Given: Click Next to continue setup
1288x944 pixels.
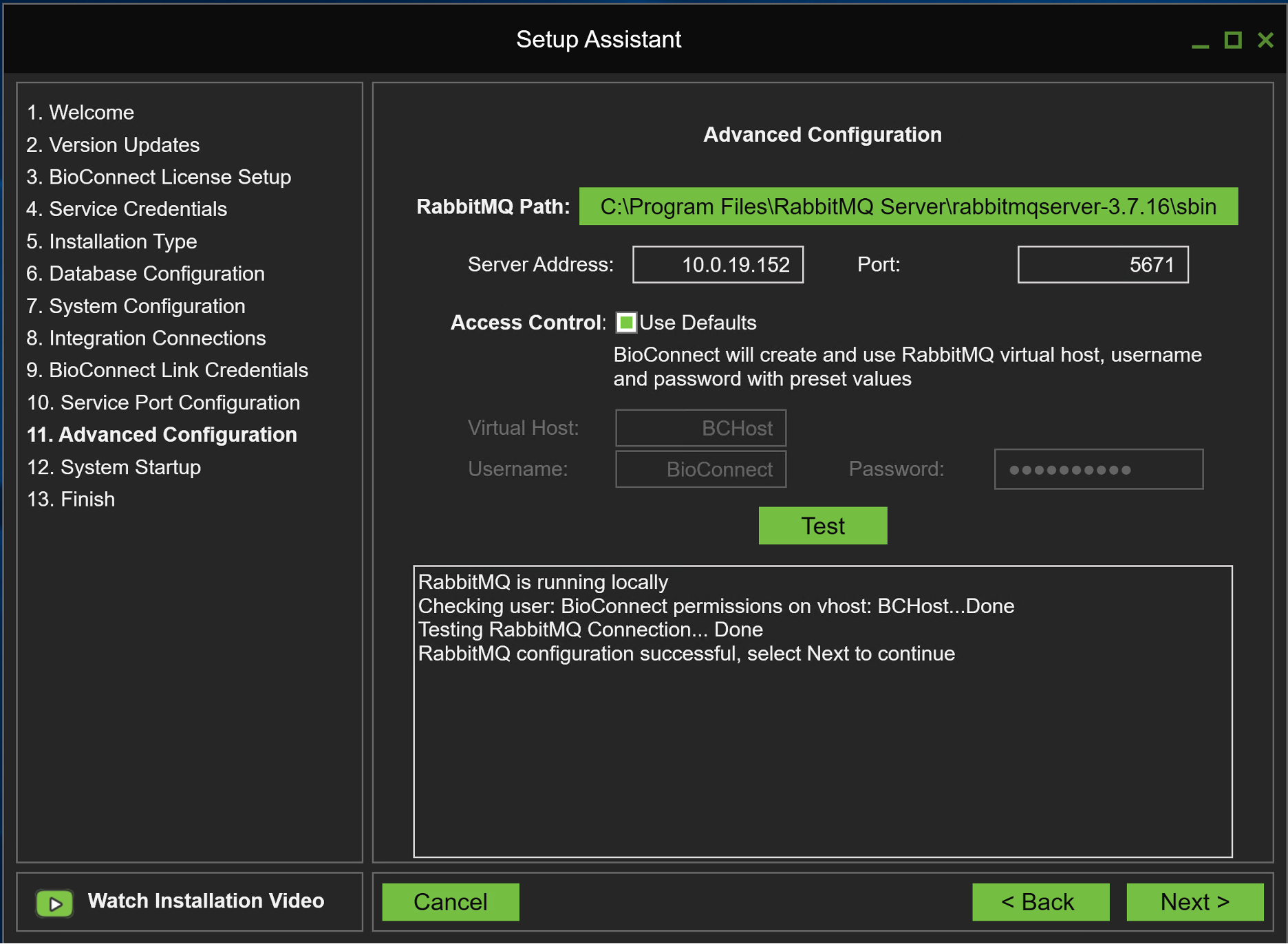Looking at the screenshot, I should pyautogui.click(x=1194, y=901).
